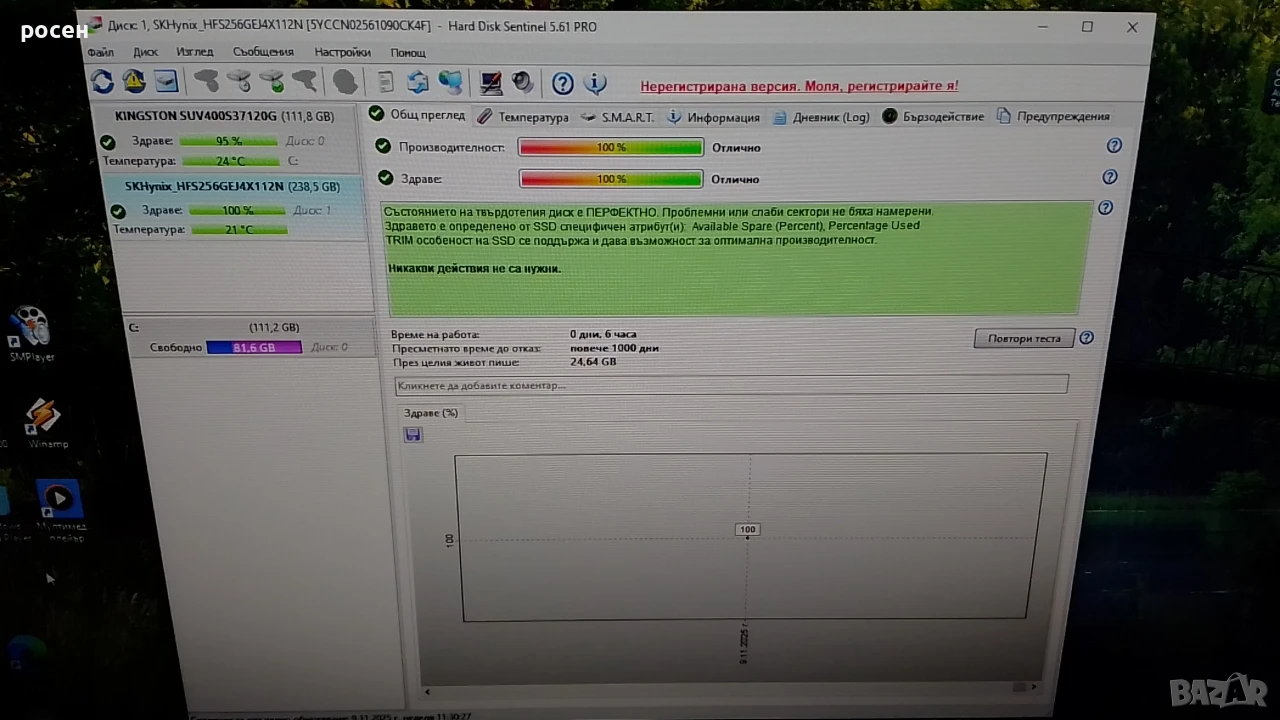The height and width of the screenshot is (720, 1280).
Task: Open the Файл menu
Action: [x=101, y=52]
